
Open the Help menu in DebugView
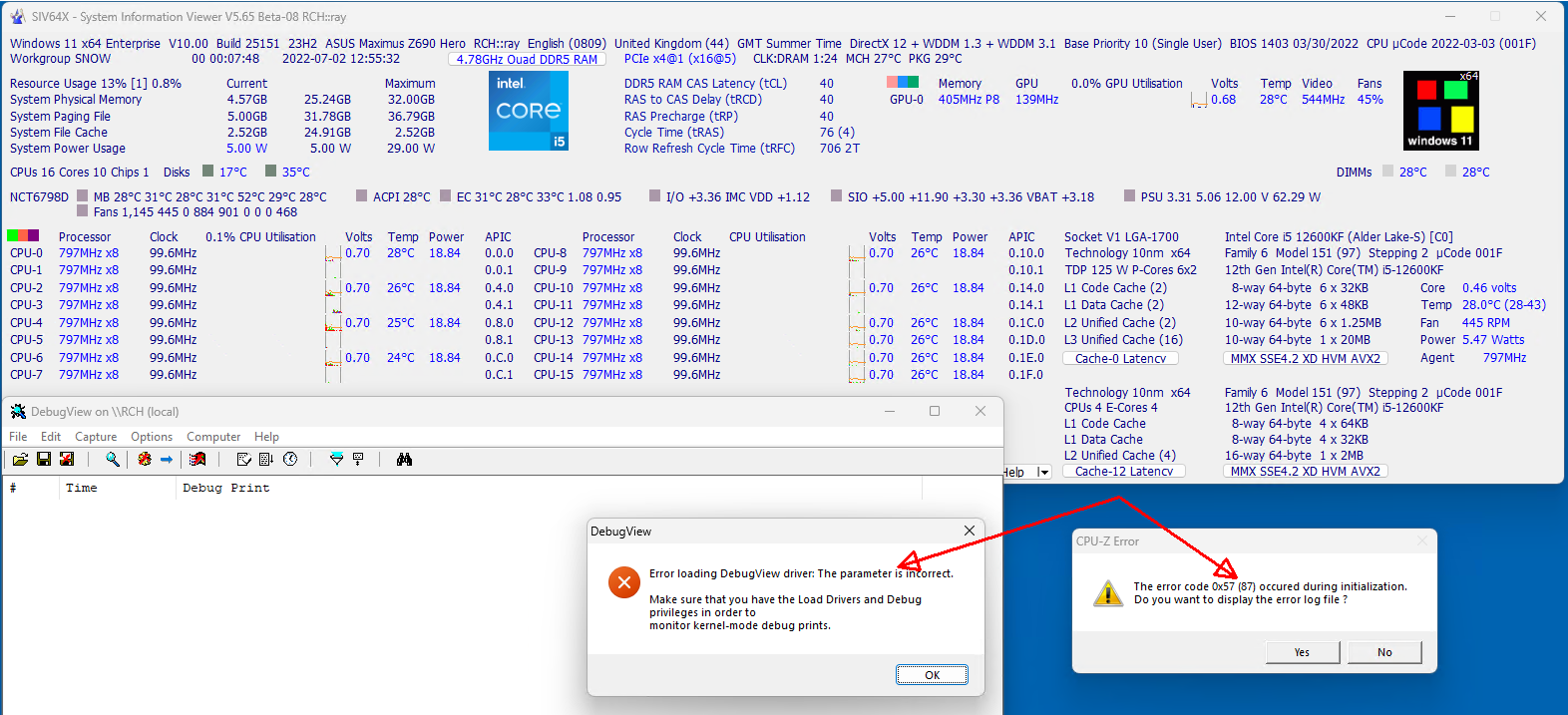266,437
